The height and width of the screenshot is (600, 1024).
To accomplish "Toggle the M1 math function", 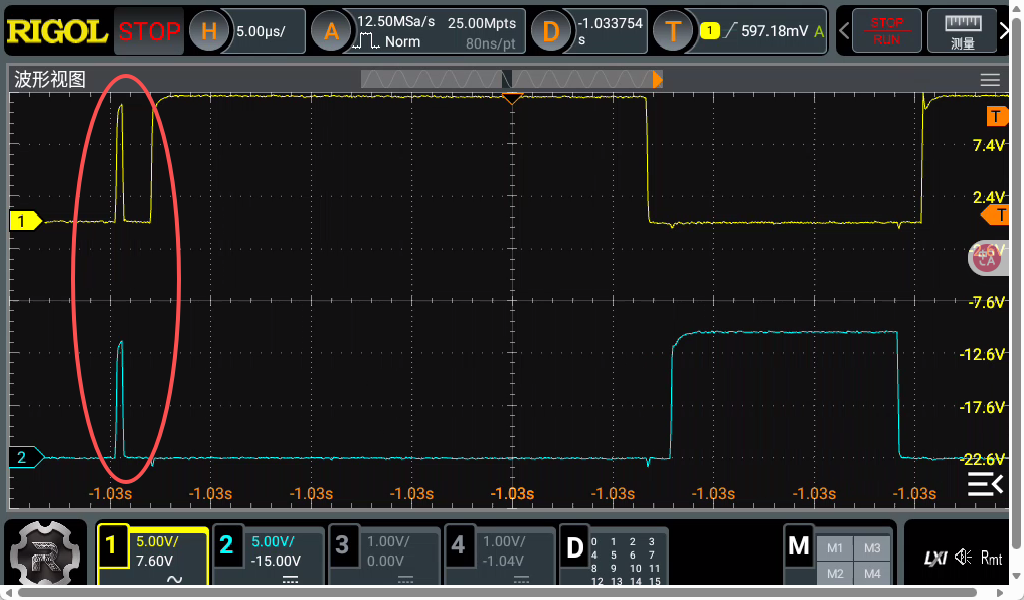I will [x=836, y=547].
